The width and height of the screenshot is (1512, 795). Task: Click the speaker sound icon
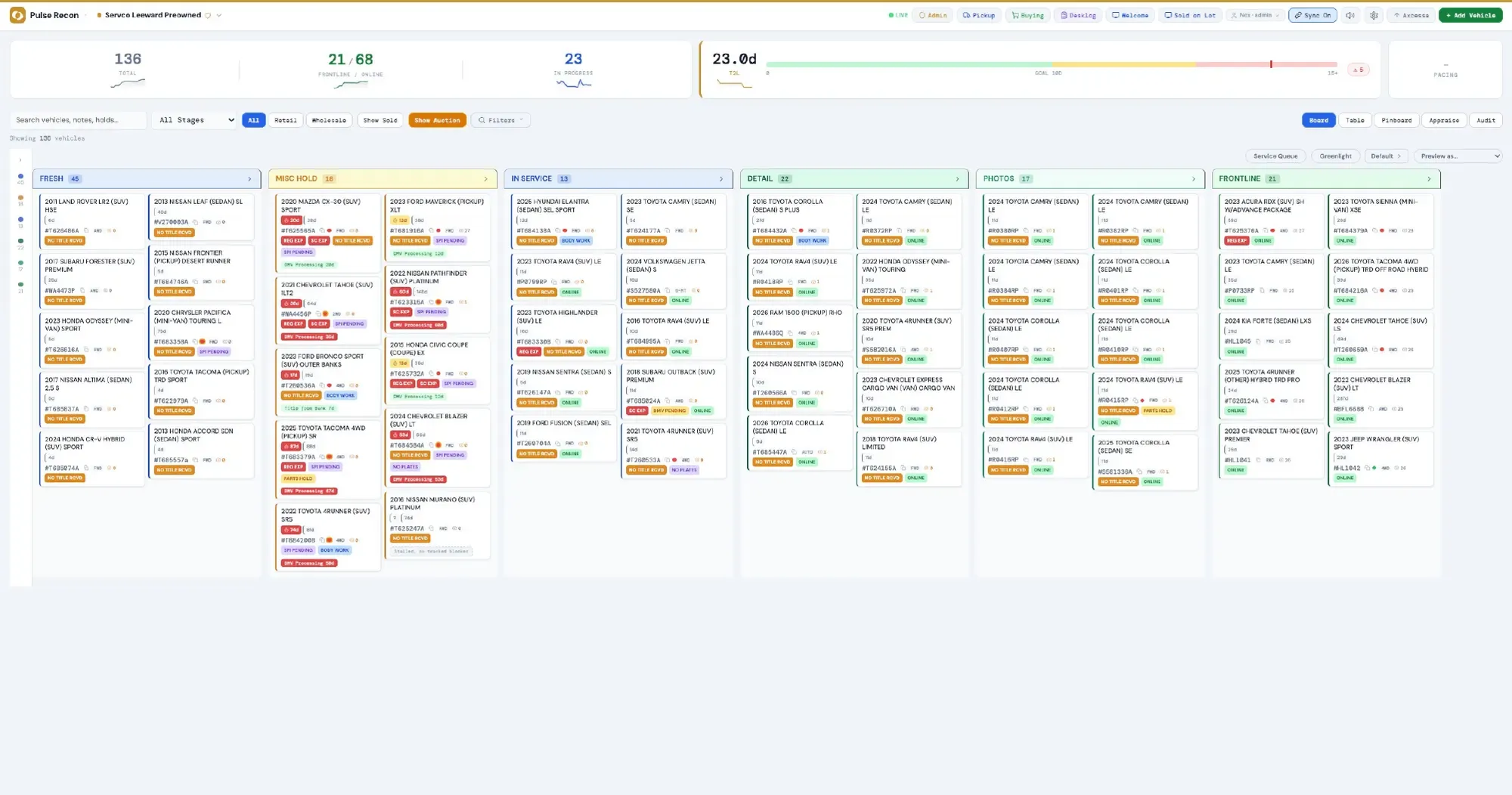pyautogui.click(x=1350, y=15)
